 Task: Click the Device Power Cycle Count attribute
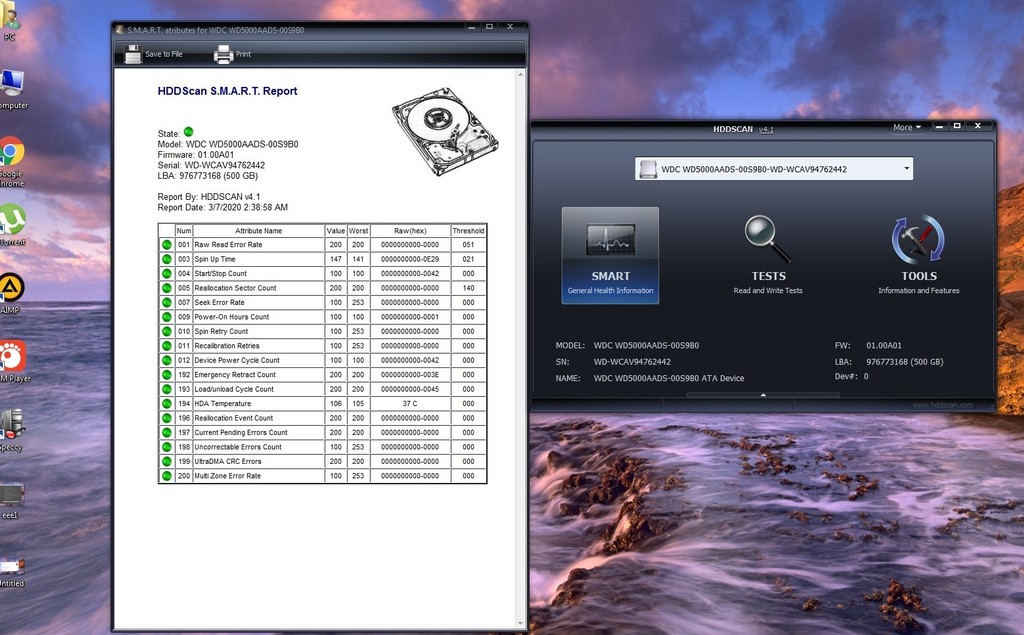coord(236,361)
